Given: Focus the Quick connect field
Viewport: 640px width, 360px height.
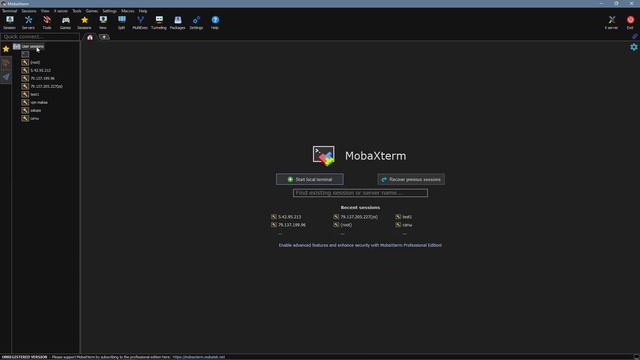Looking at the screenshot, I should click(40, 37).
